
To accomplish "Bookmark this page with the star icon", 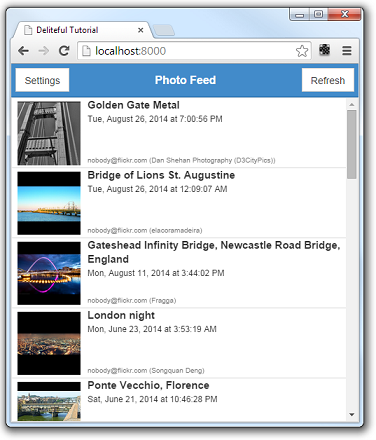I will 302,51.
